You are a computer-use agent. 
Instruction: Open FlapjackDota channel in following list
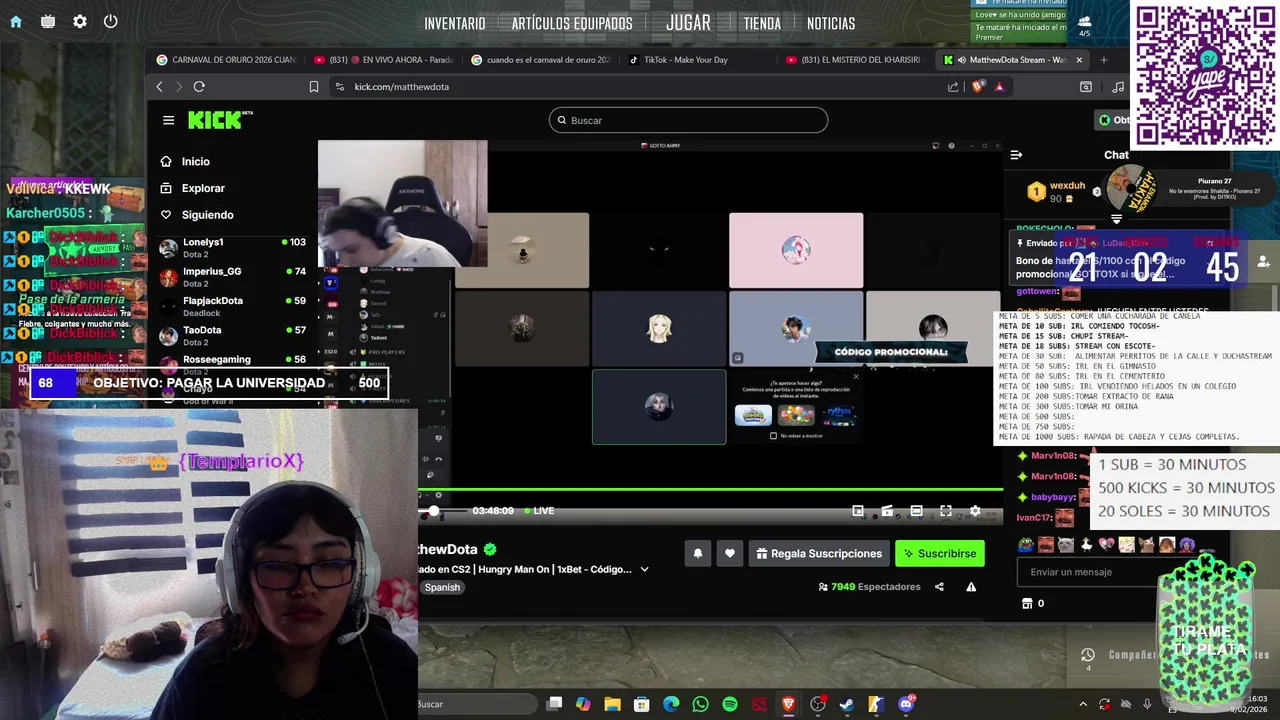click(233, 306)
